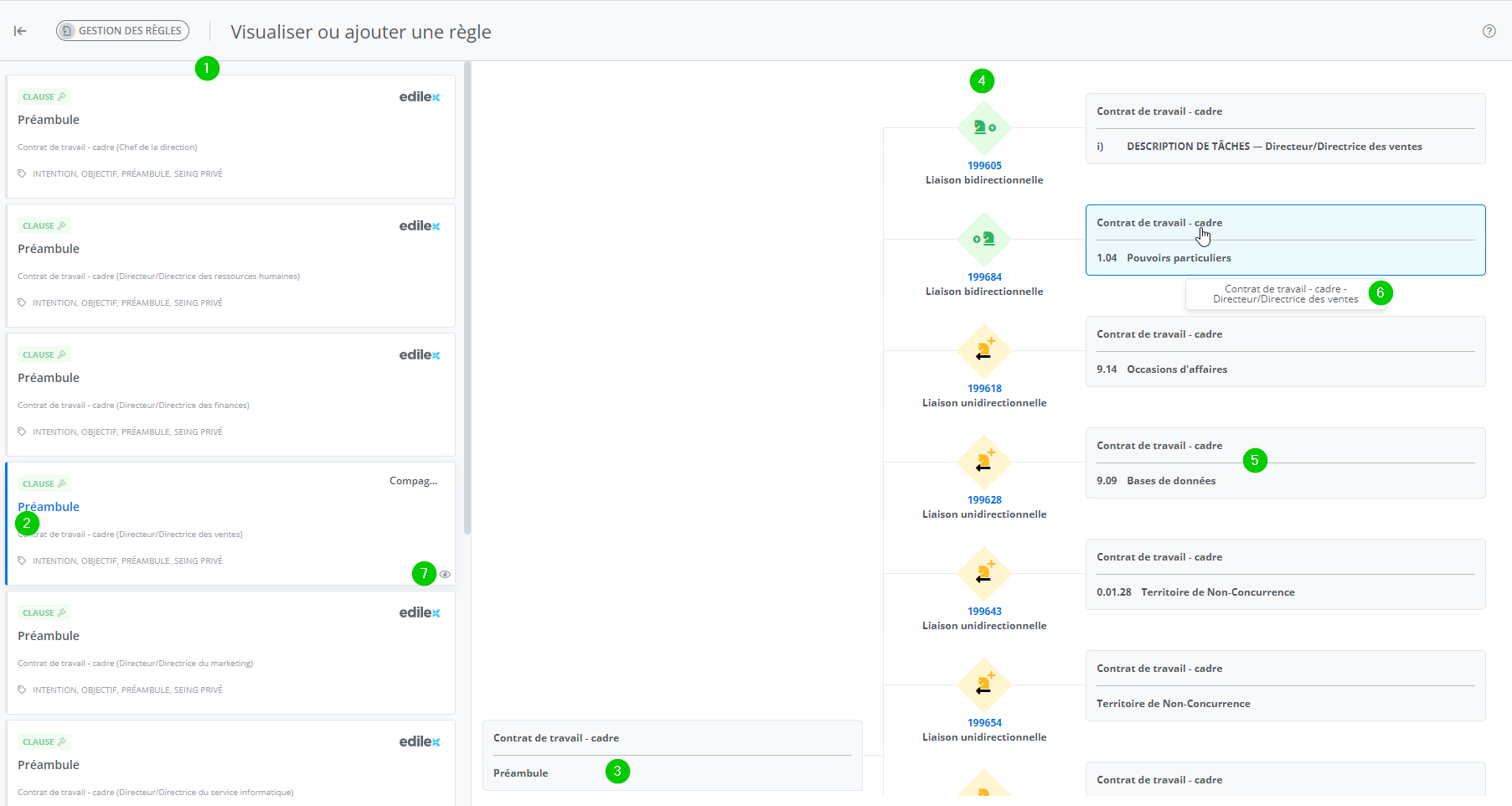Open rule link 199684
Image resolution: width=1512 pixels, height=806 pixels.
tap(984, 277)
